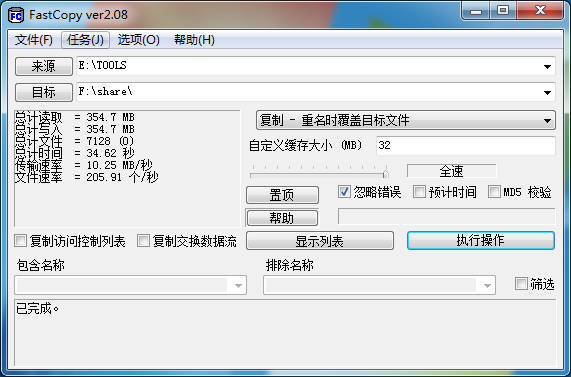Open the 选项(O) menu
This screenshot has width=571, height=377.
coord(138,40)
